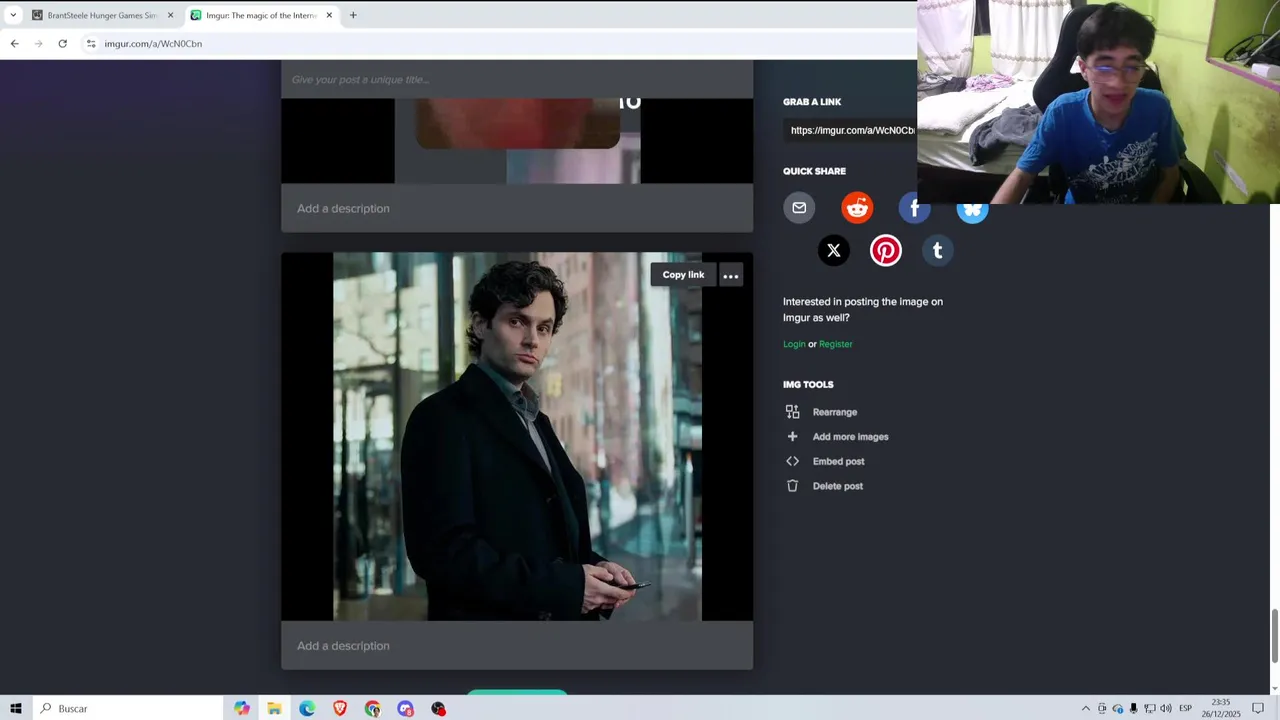Open the Windows Start menu

point(15,708)
